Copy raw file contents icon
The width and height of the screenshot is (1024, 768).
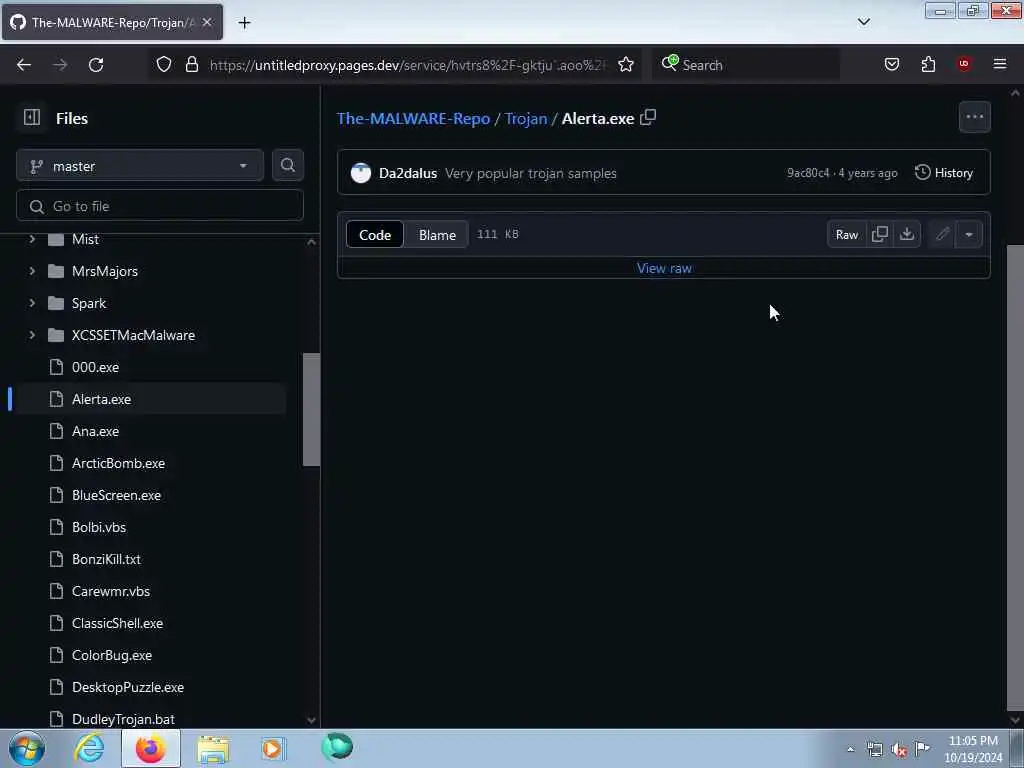tap(880, 234)
